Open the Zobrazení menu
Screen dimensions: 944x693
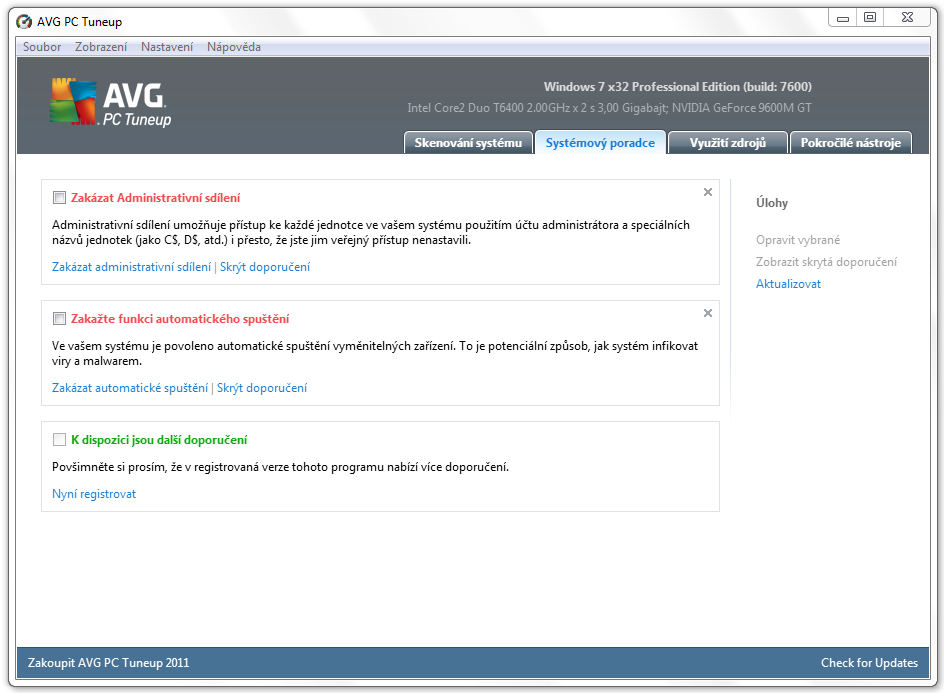click(x=101, y=47)
